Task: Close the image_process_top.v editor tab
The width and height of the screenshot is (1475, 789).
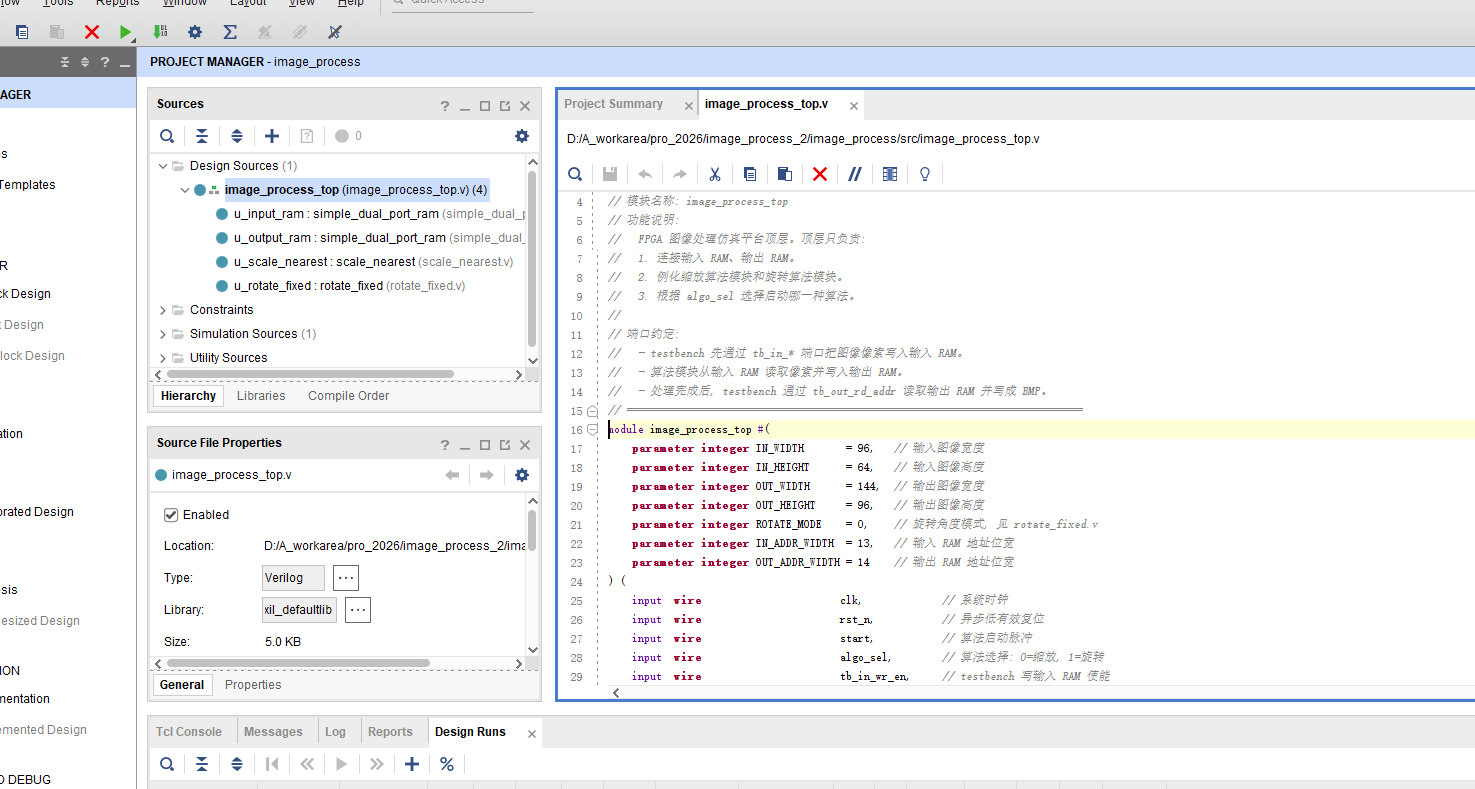Action: click(854, 105)
